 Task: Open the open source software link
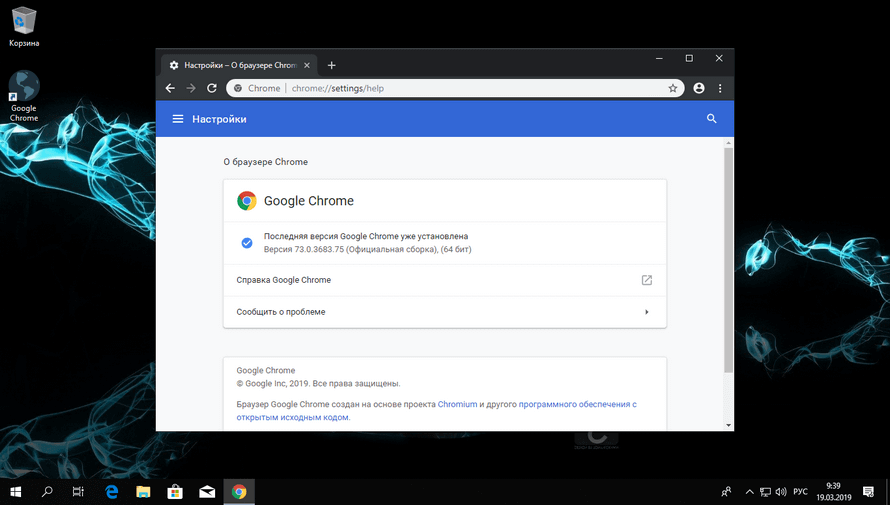436,411
